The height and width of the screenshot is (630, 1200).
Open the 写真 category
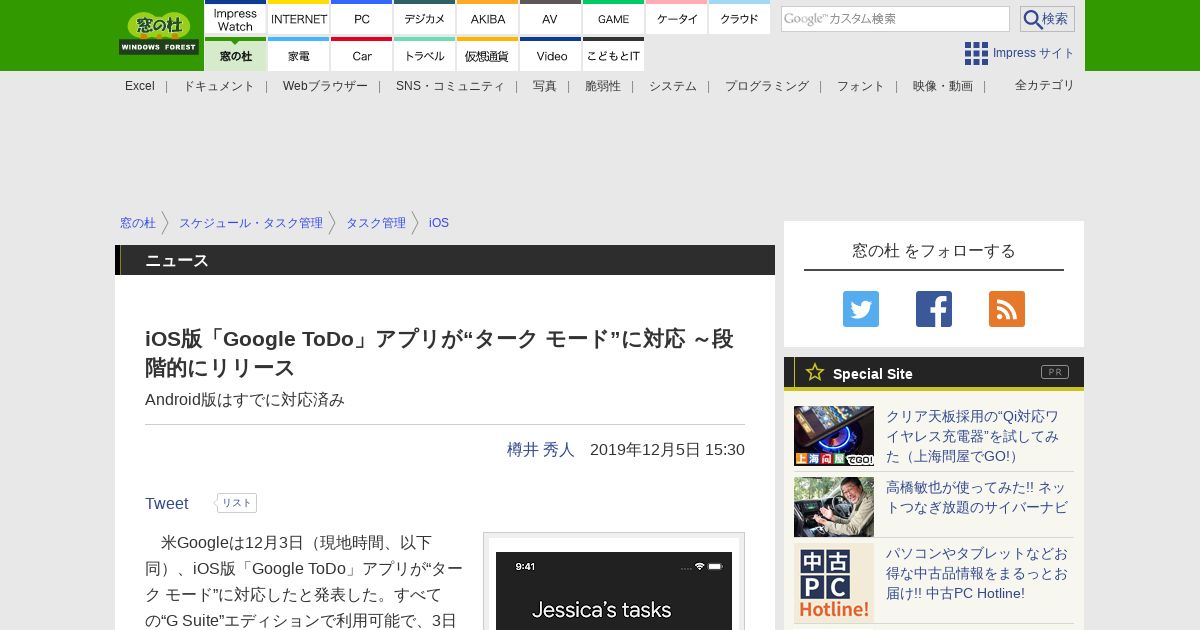[545, 86]
